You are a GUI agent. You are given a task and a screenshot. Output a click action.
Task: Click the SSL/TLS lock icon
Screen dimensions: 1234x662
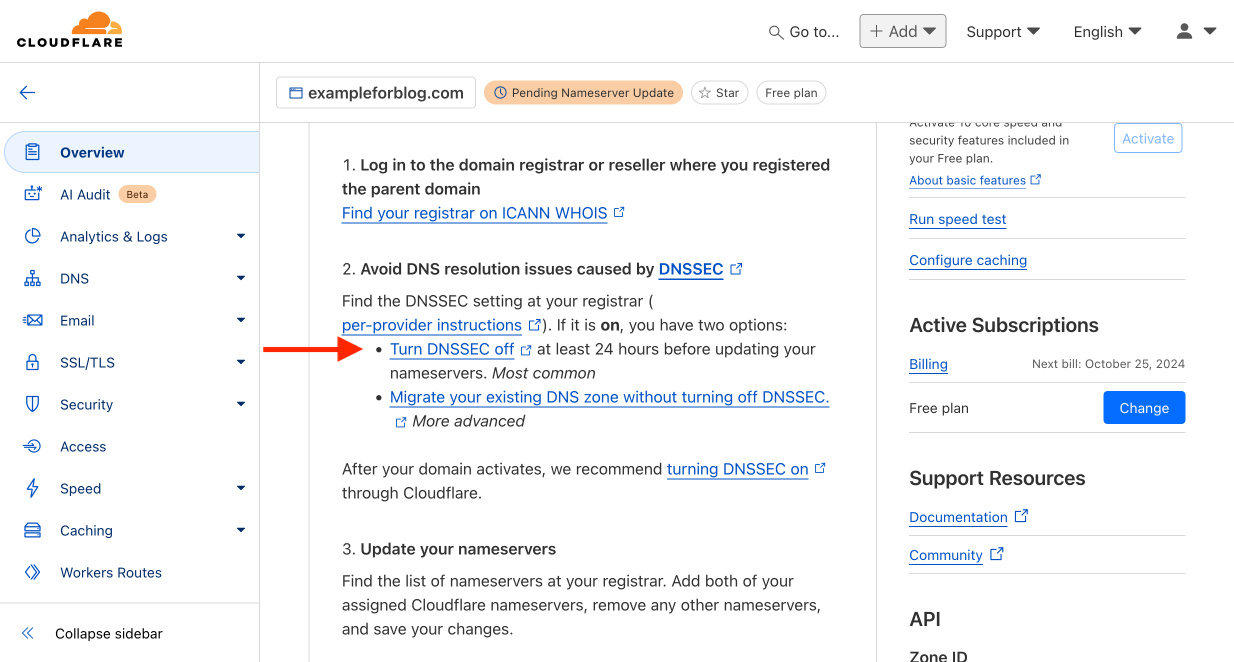(x=33, y=362)
